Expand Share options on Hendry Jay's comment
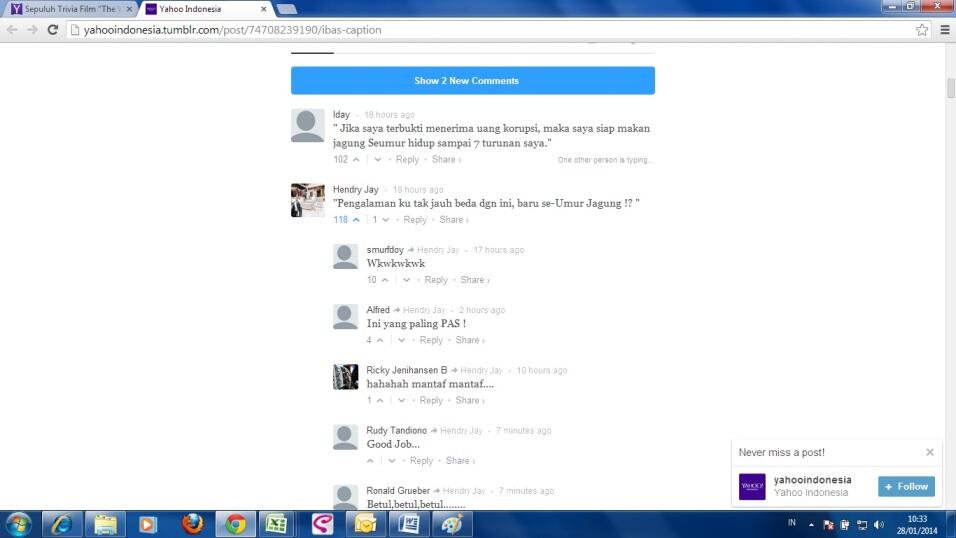The image size is (956, 538). [454, 220]
